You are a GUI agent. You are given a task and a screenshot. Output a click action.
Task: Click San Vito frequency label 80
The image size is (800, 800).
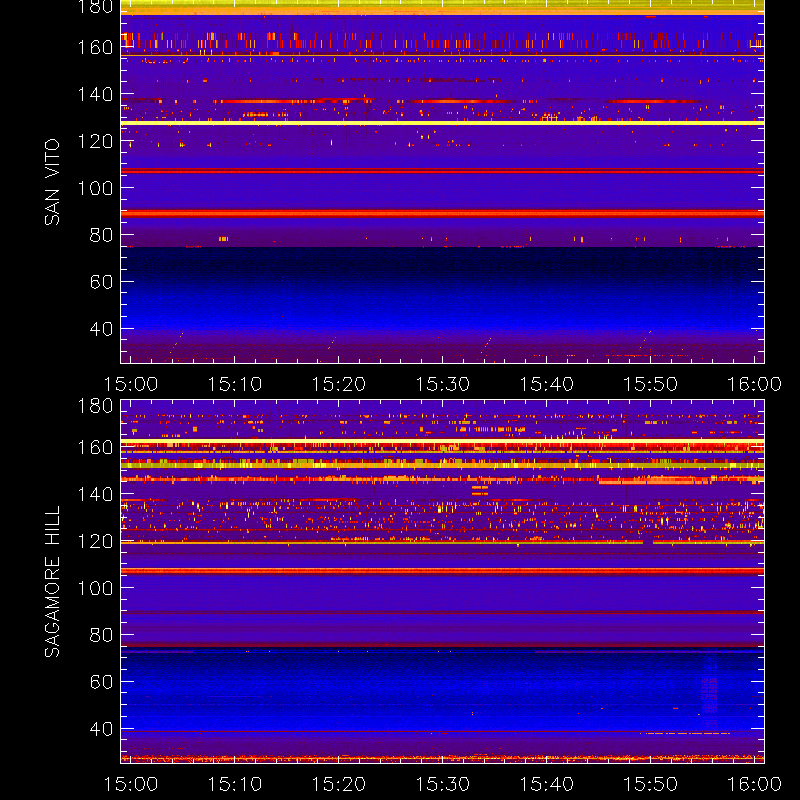pos(101,235)
